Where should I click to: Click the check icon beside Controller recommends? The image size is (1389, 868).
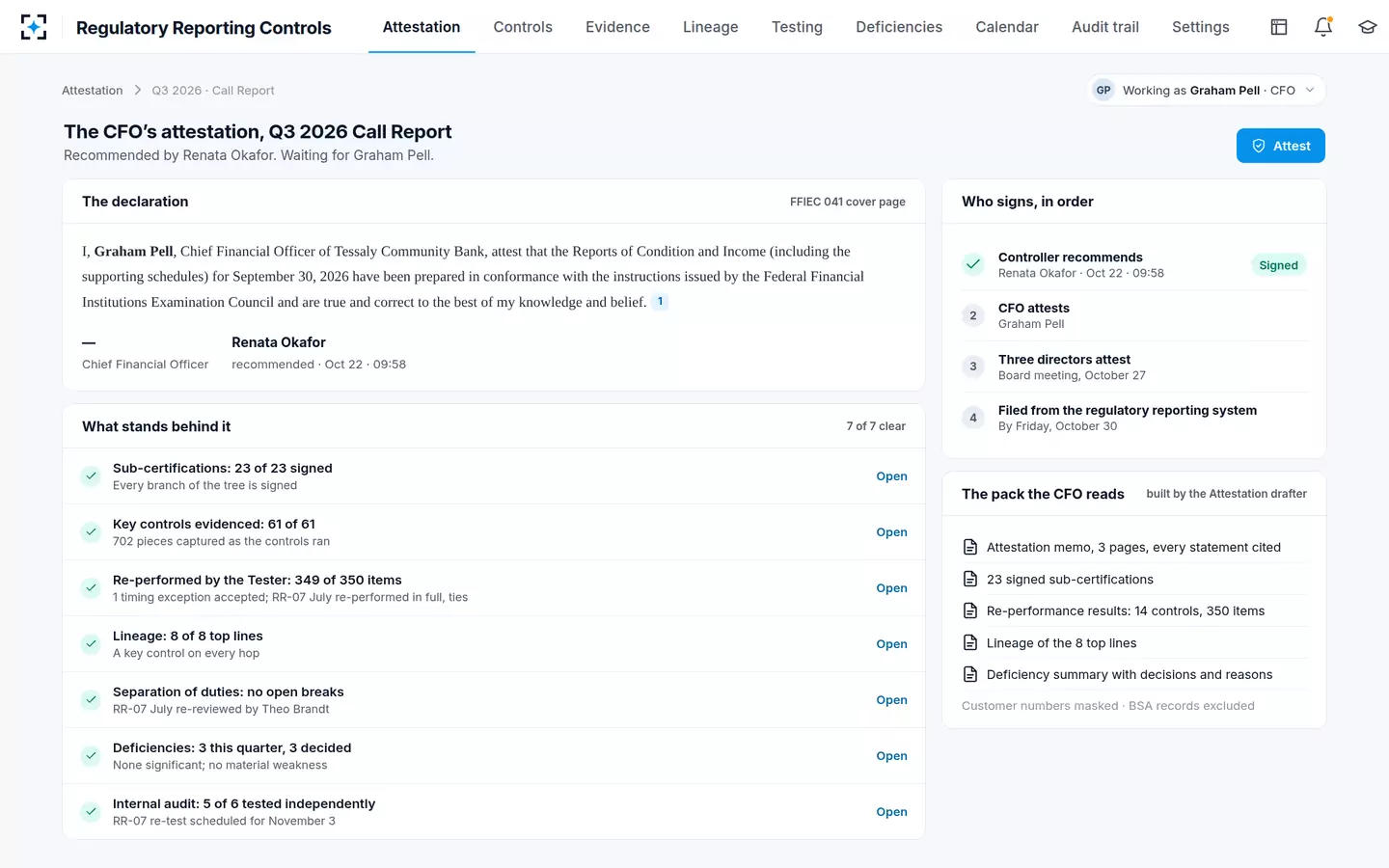point(973,264)
